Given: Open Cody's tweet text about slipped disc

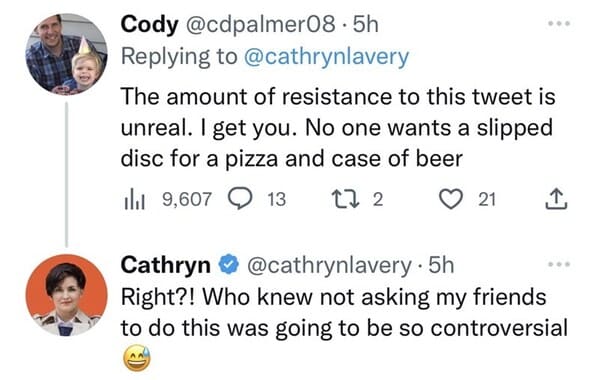Looking at the screenshot, I should 338,128.
